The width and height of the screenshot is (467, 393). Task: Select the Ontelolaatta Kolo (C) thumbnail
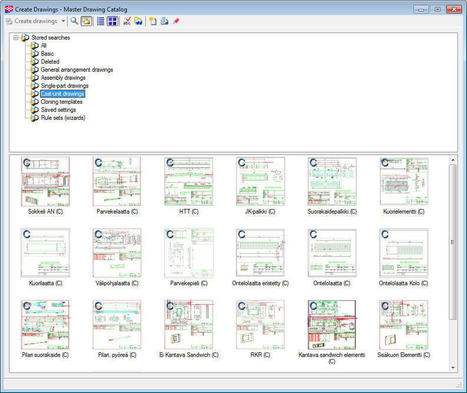coord(404,253)
